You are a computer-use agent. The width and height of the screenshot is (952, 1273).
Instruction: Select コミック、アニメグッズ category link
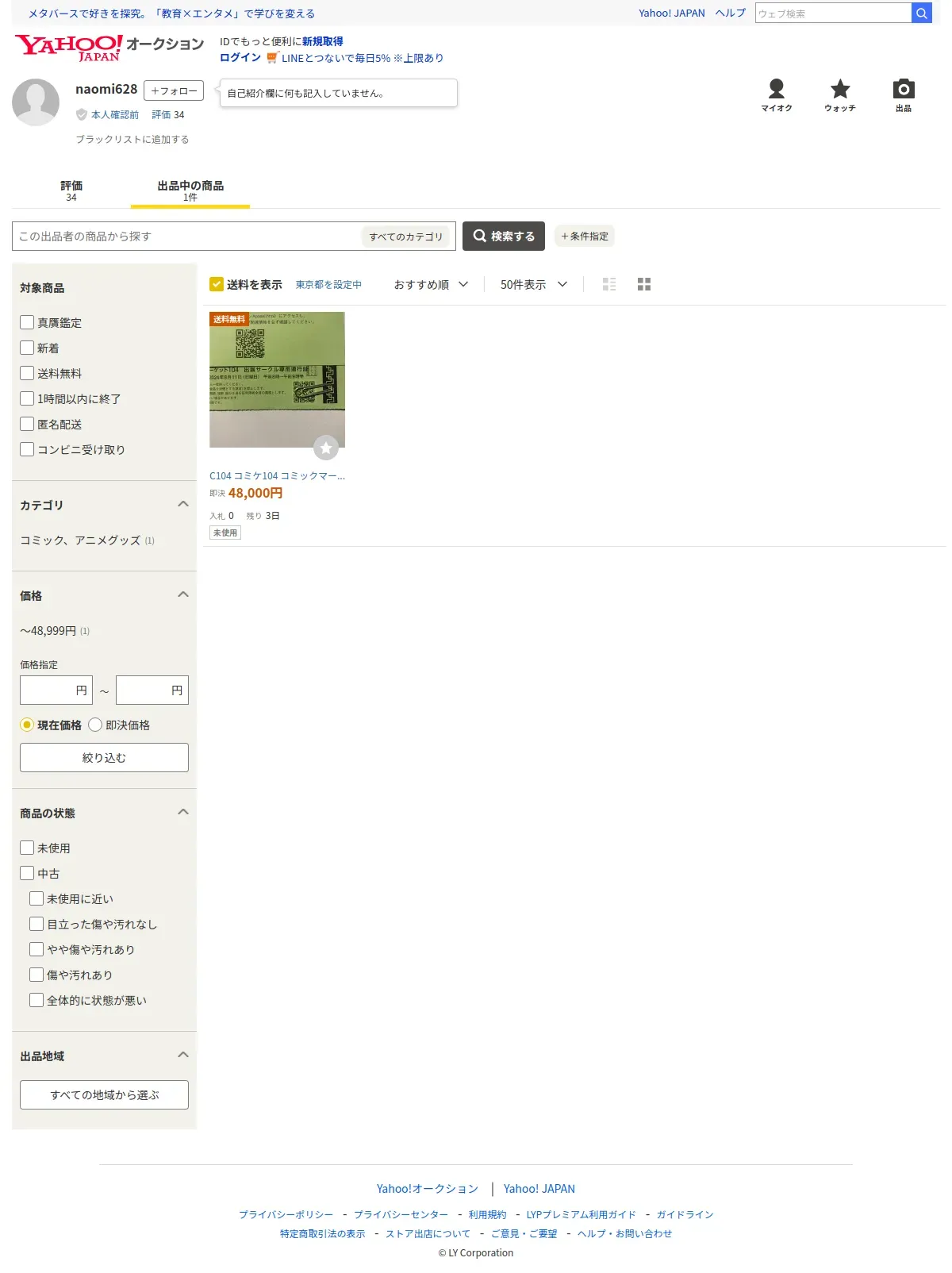coord(80,540)
